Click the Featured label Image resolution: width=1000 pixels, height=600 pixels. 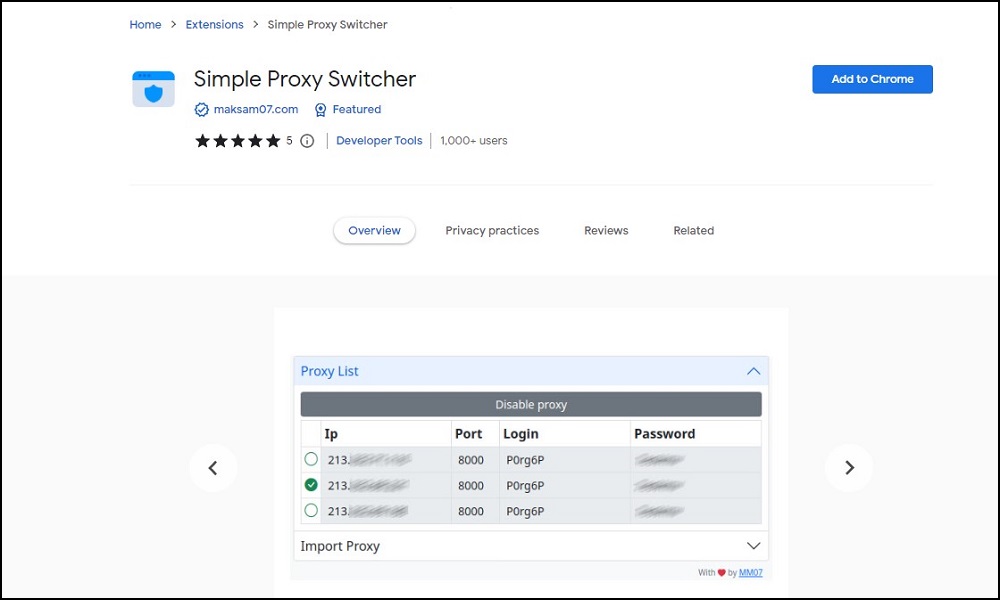point(357,109)
